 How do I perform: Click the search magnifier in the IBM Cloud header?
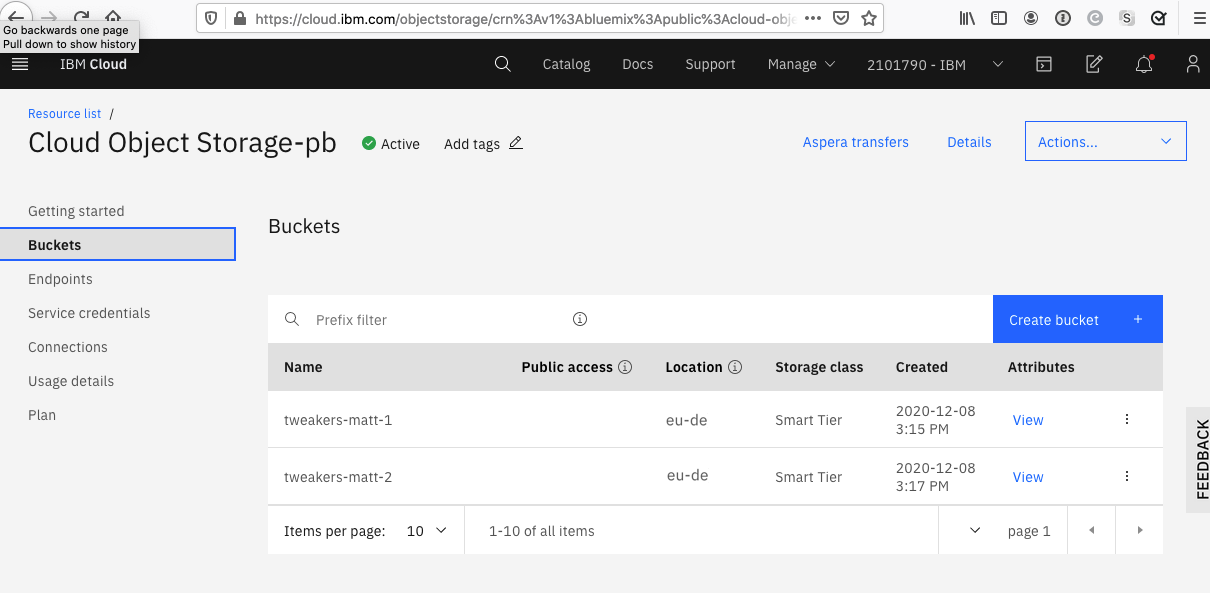point(503,64)
